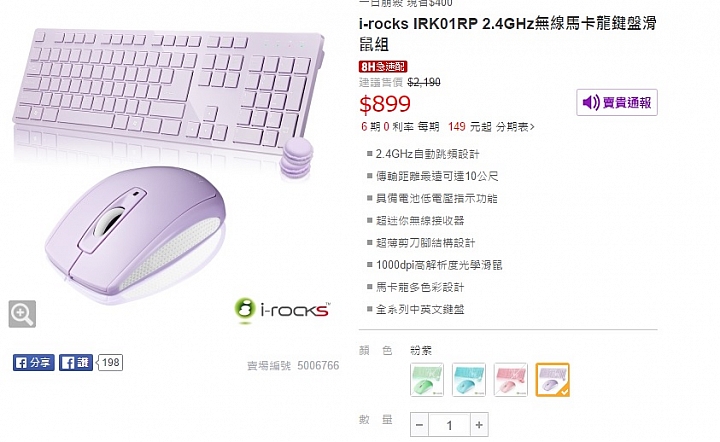Viewport: 720px width, 442px height.
Task: Open the 分期表 installment table link
Action: (515, 127)
